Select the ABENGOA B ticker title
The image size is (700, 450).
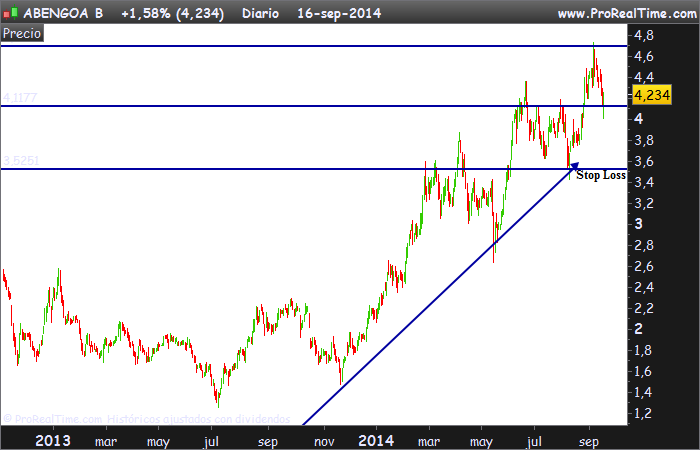tap(63, 13)
